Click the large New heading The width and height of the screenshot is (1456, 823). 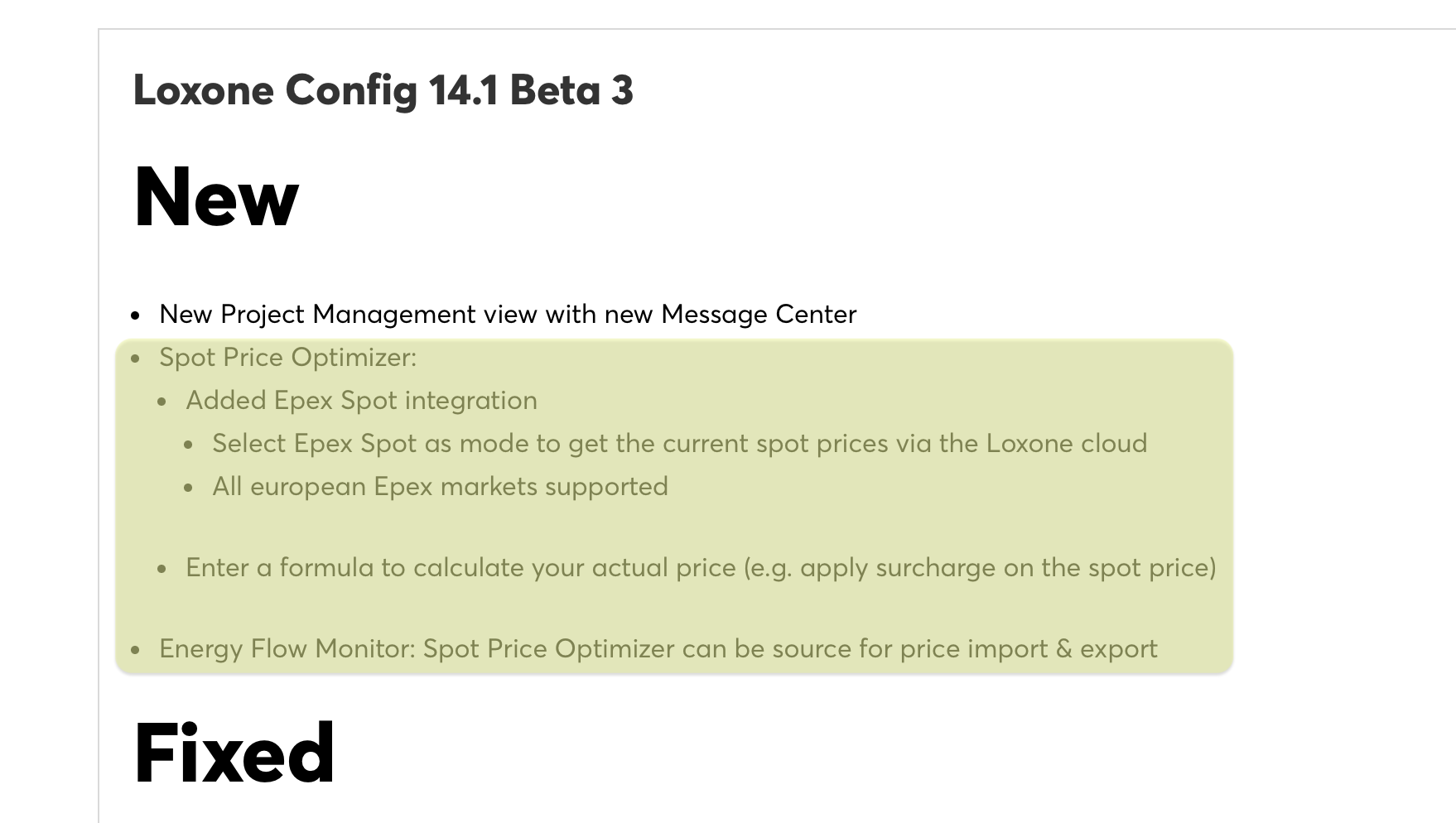[215, 197]
